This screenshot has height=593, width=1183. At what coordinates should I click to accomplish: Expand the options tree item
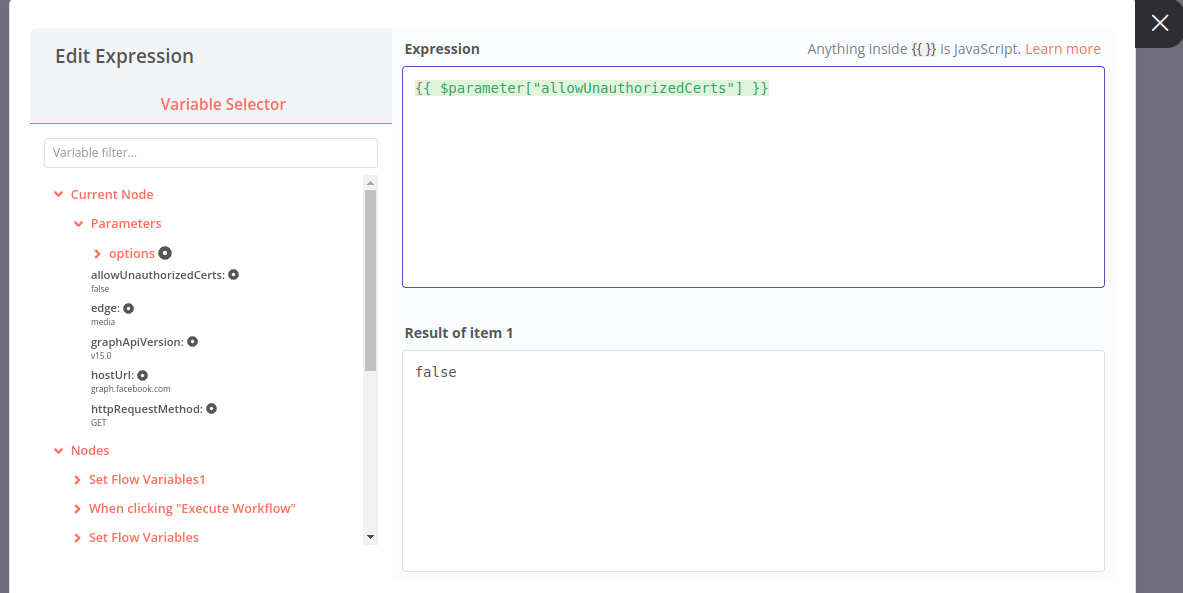97,253
